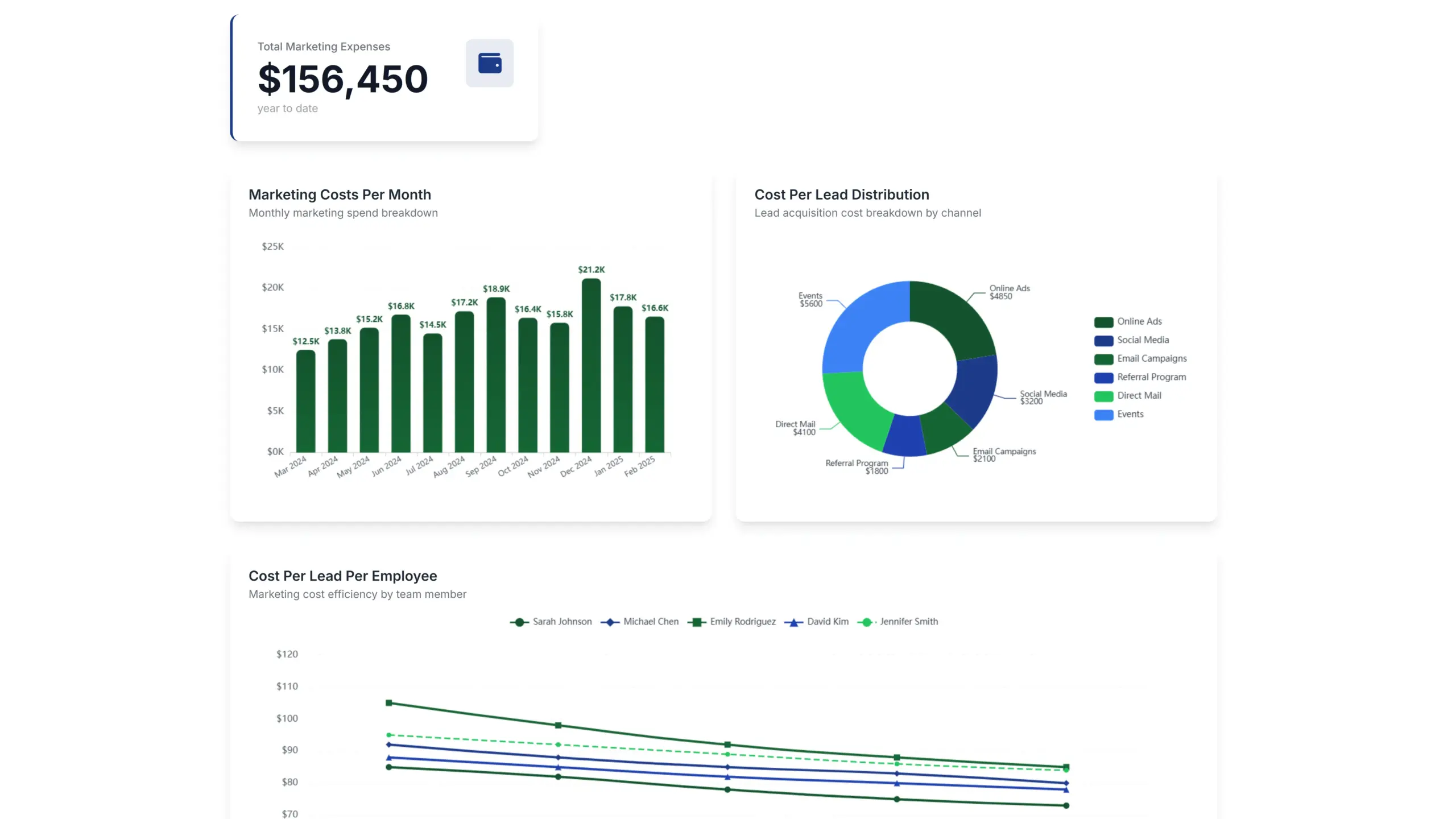
Task: Click the 'year to date' caption
Action: 287,109
